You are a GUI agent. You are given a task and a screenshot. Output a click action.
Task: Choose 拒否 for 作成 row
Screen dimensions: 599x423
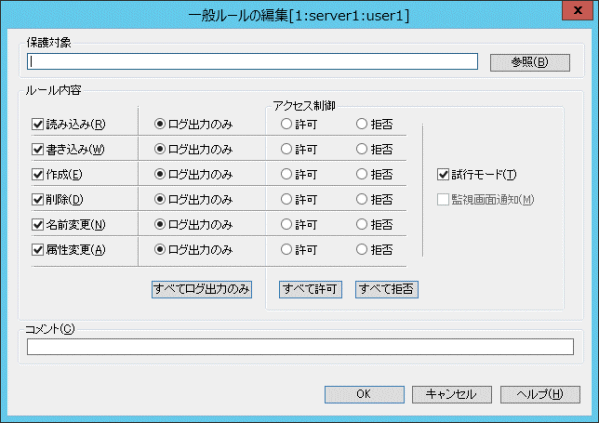361,174
